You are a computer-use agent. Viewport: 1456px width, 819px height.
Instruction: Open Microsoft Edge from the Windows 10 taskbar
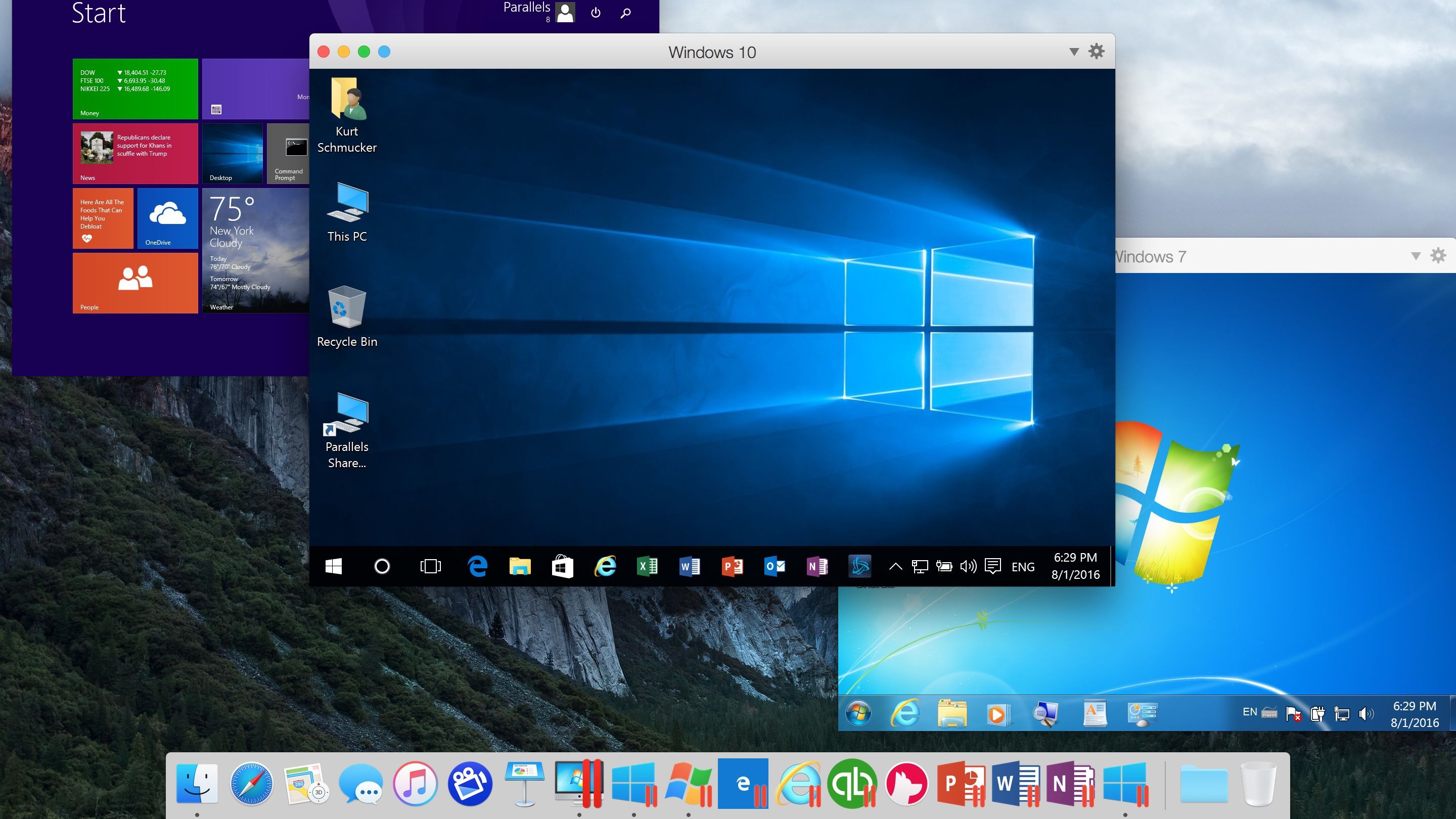478,567
